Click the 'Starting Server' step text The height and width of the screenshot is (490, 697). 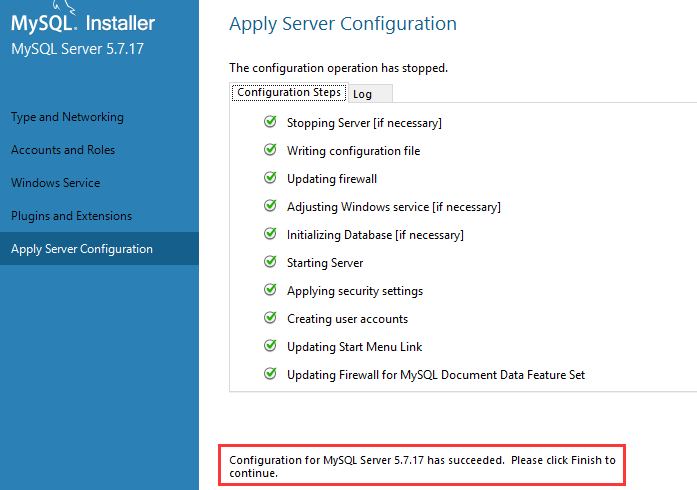tap(325, 263)
